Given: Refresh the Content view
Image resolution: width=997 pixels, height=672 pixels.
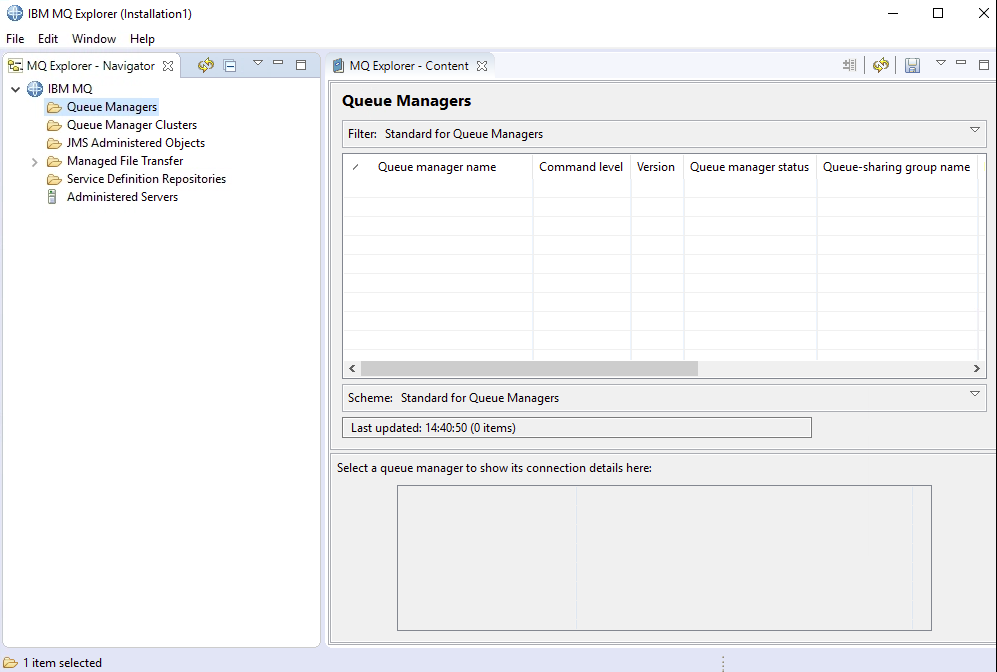Looking at the screenshot, I should (881, 65).
